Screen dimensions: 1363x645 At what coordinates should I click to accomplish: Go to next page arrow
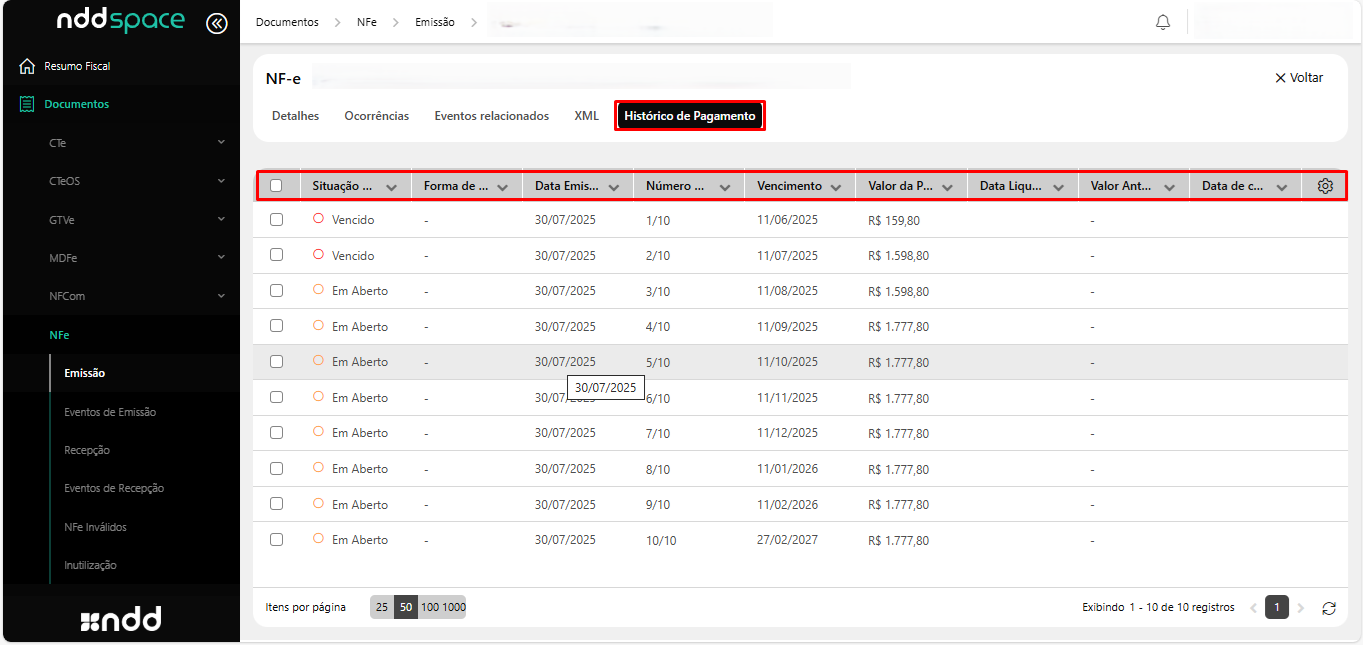point(1301,608)
